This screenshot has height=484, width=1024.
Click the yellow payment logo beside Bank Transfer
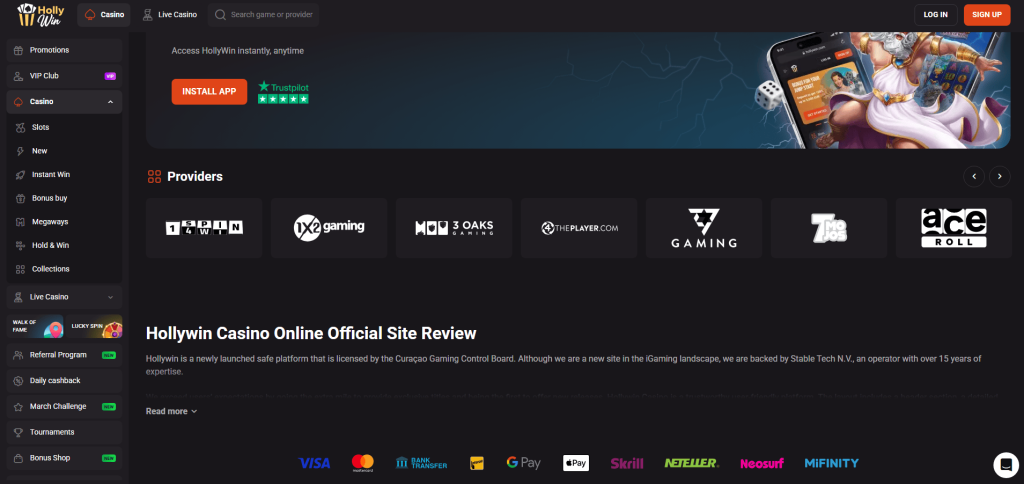(477, 463)
